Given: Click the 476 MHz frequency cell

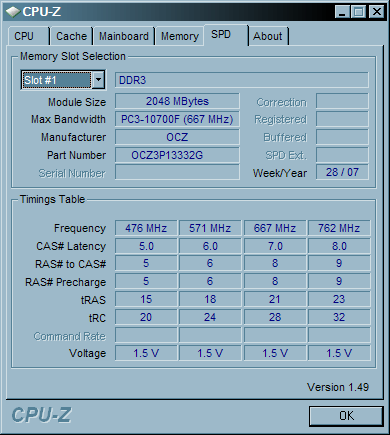Looking at the screenshot, I should pos(146,228).
